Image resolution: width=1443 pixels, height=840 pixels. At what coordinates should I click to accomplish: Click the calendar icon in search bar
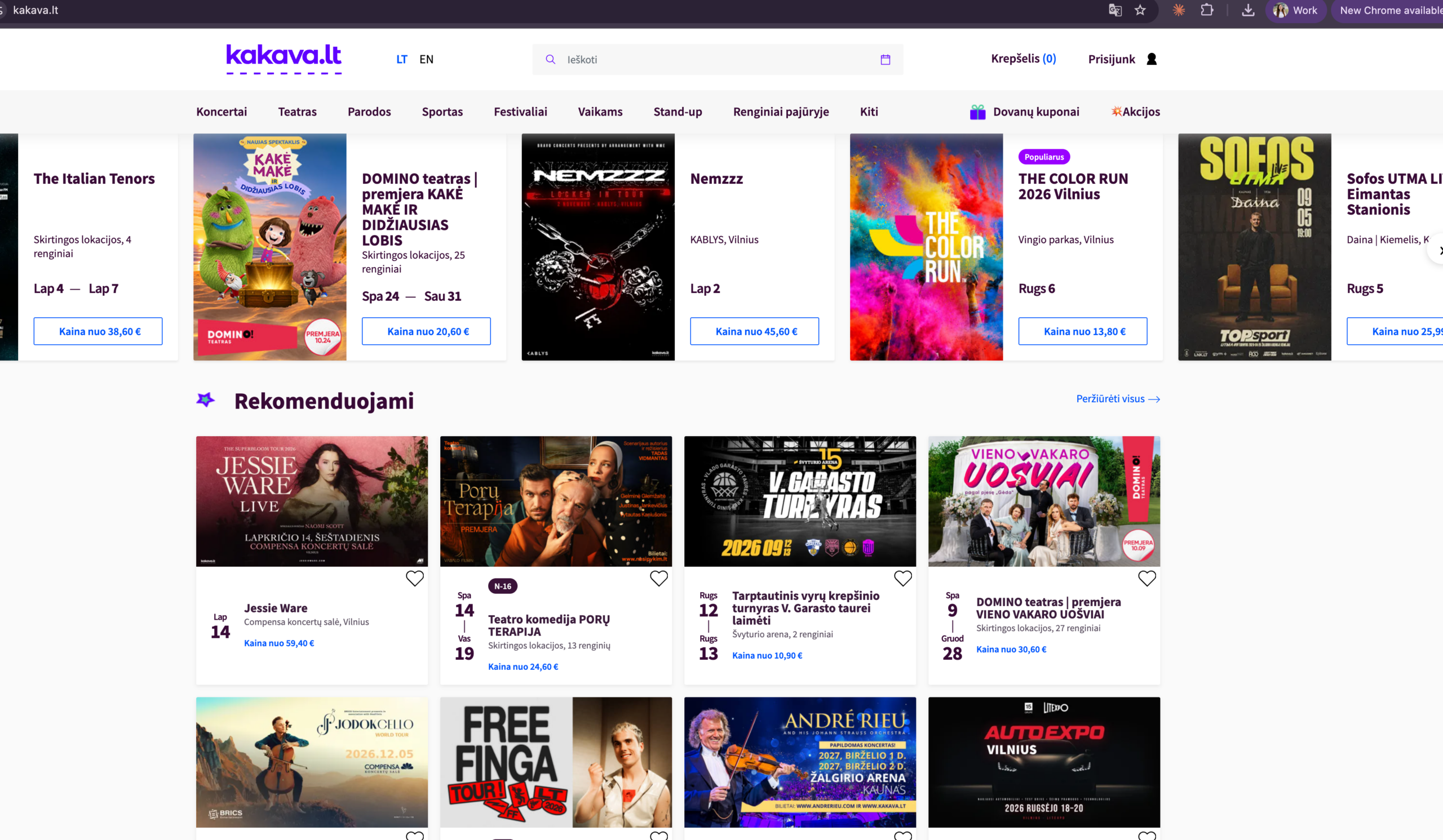[886, 60]
